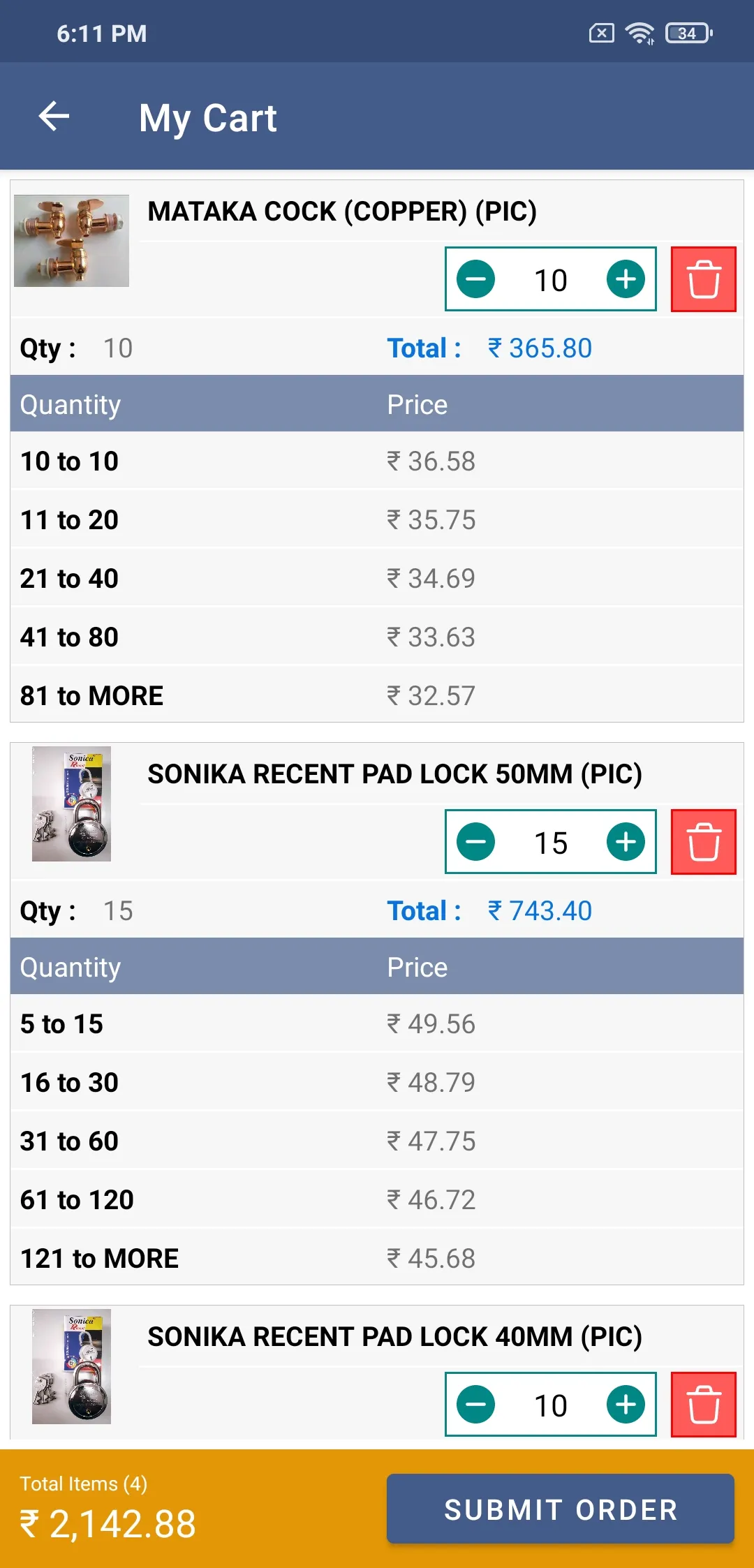Select the 11 to 20 price tier row

tap(377, 520)
